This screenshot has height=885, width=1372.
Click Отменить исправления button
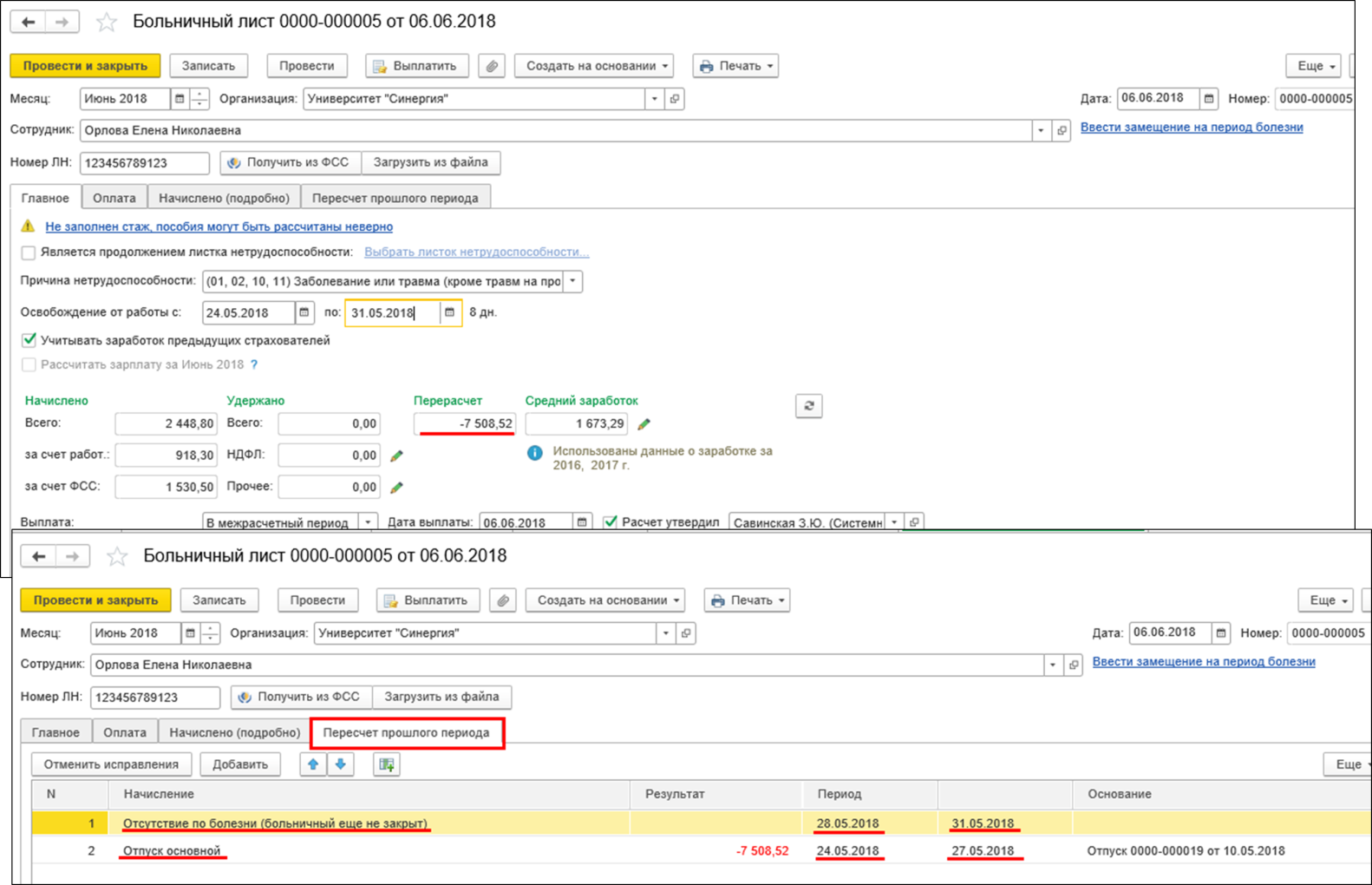click(111, 764)
